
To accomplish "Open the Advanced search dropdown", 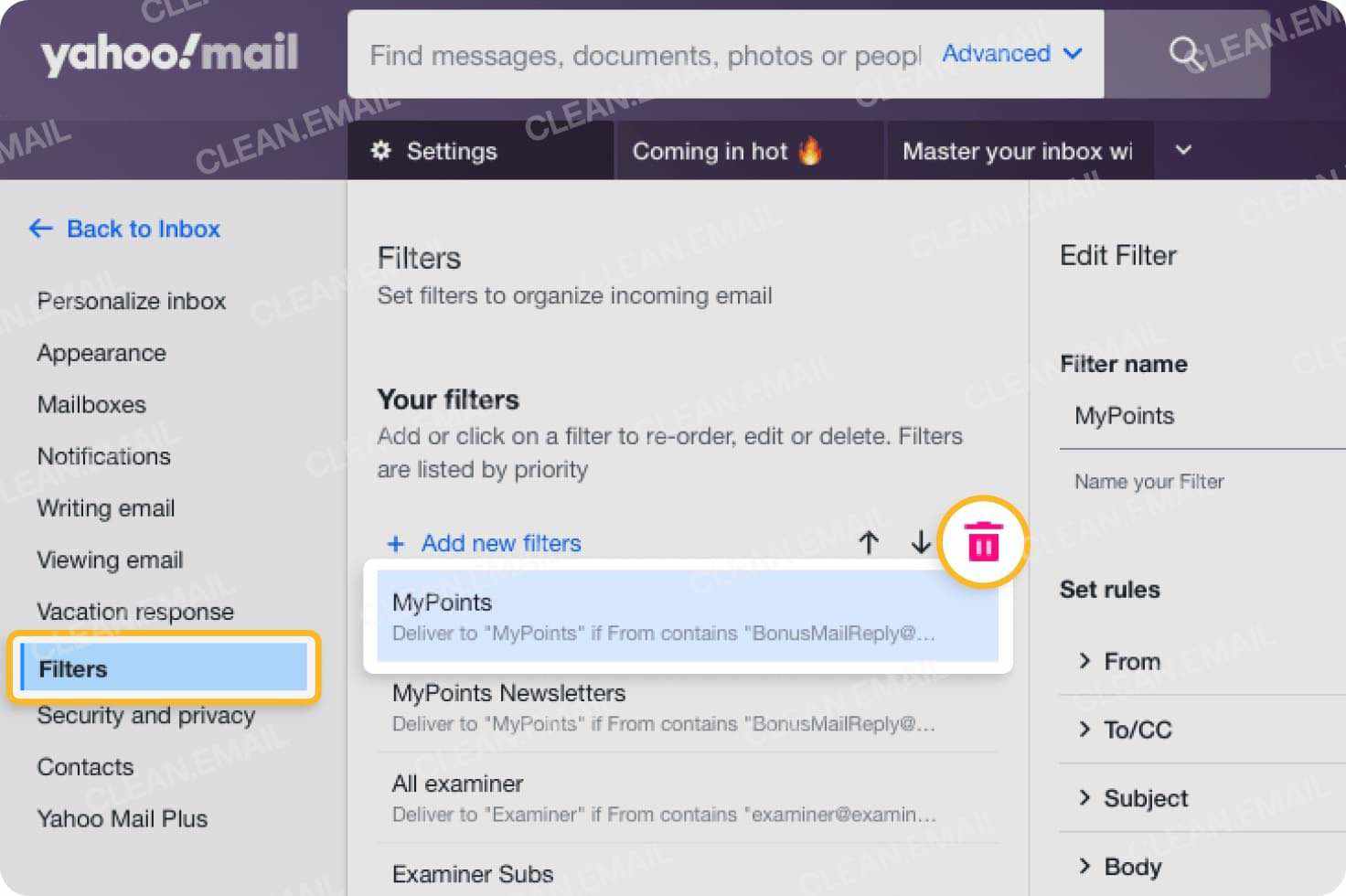I will [x=1010, y=54].
